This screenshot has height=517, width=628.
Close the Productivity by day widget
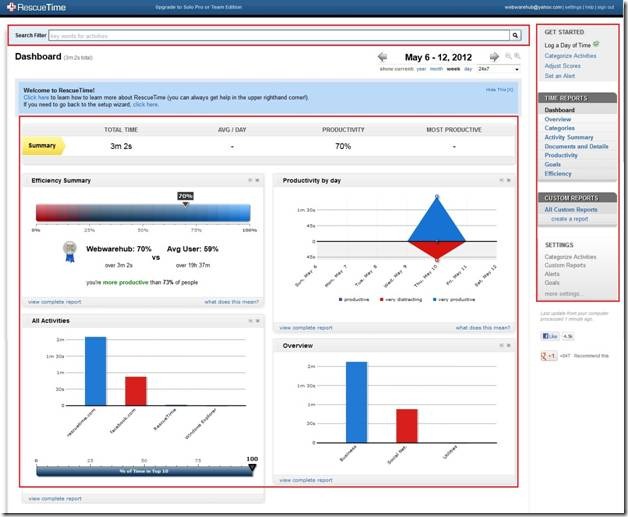[x=509, y=180]
